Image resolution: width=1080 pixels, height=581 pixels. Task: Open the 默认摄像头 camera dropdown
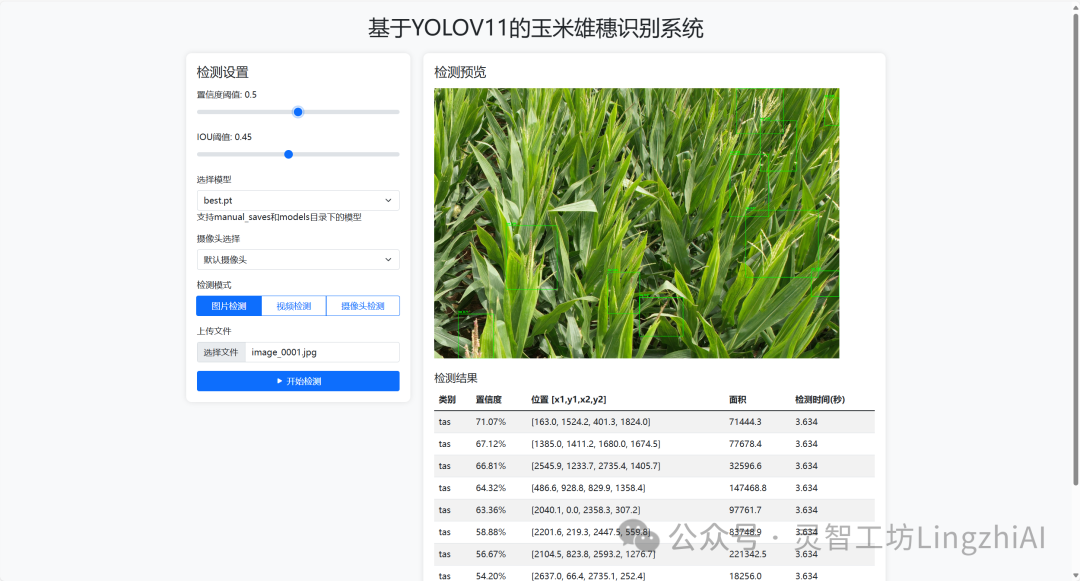pos(298,260)
